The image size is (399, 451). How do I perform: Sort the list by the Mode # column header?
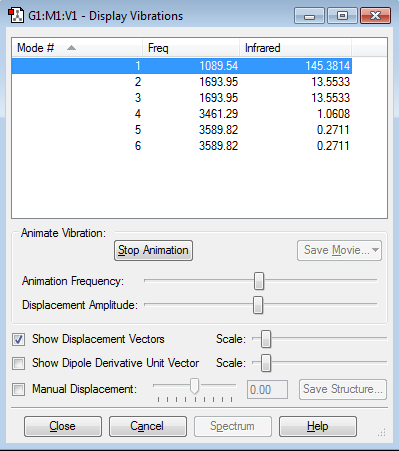77,48
